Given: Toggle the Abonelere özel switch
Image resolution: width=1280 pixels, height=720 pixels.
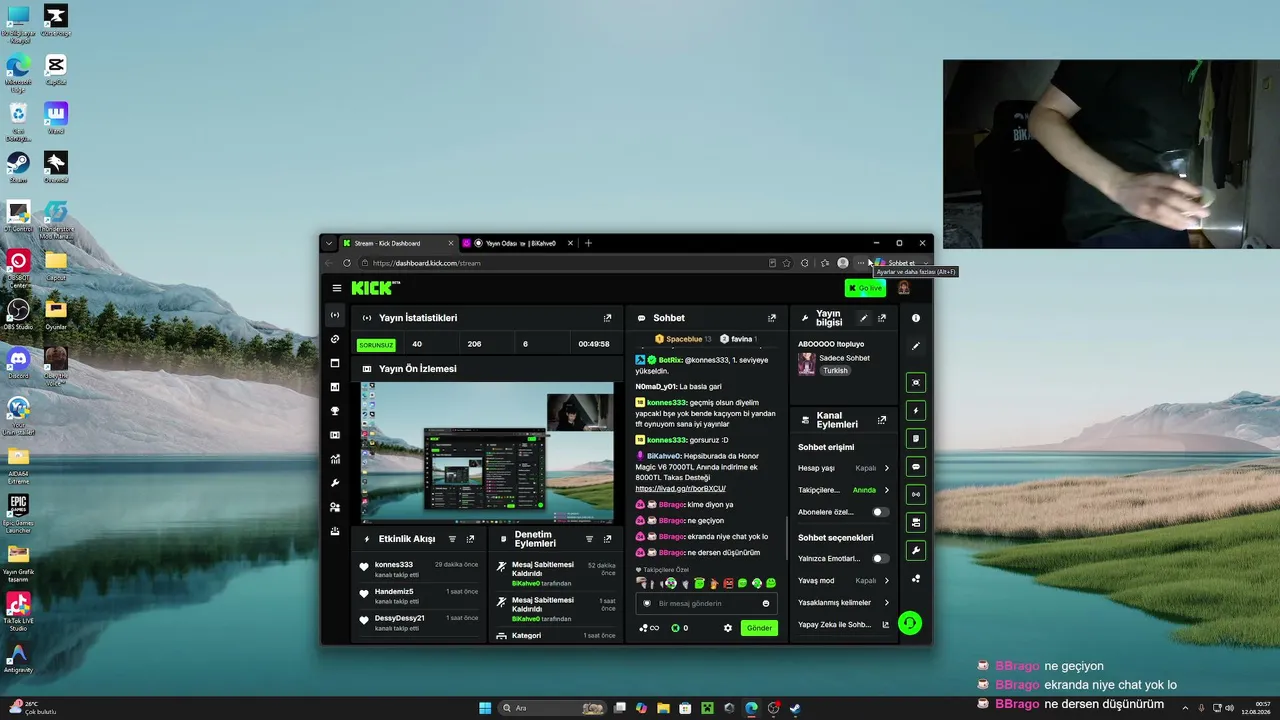Looking at the screenshot, I should tap(880, 512).
